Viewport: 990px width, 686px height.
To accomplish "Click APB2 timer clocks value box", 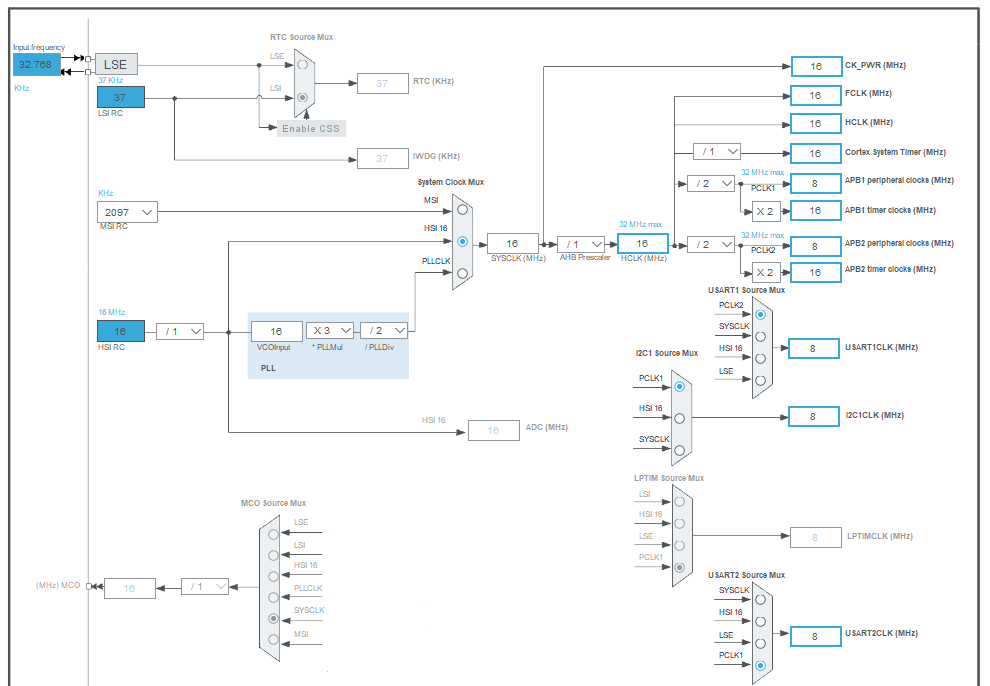I will pos(816,273).
